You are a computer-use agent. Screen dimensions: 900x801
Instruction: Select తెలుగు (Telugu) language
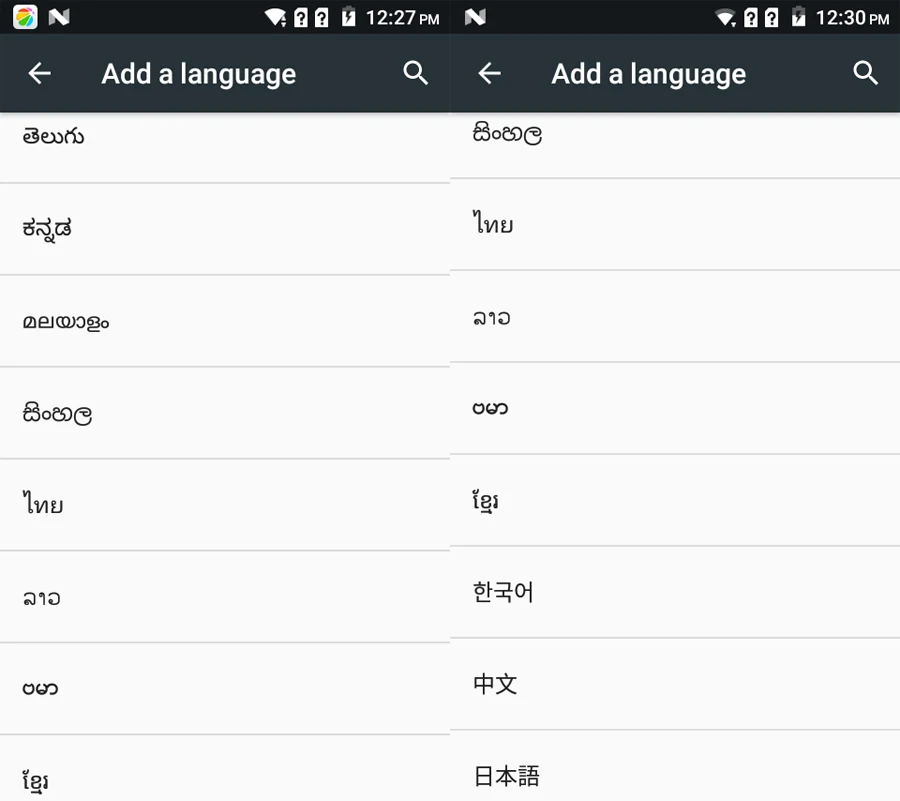coord(225,147)
